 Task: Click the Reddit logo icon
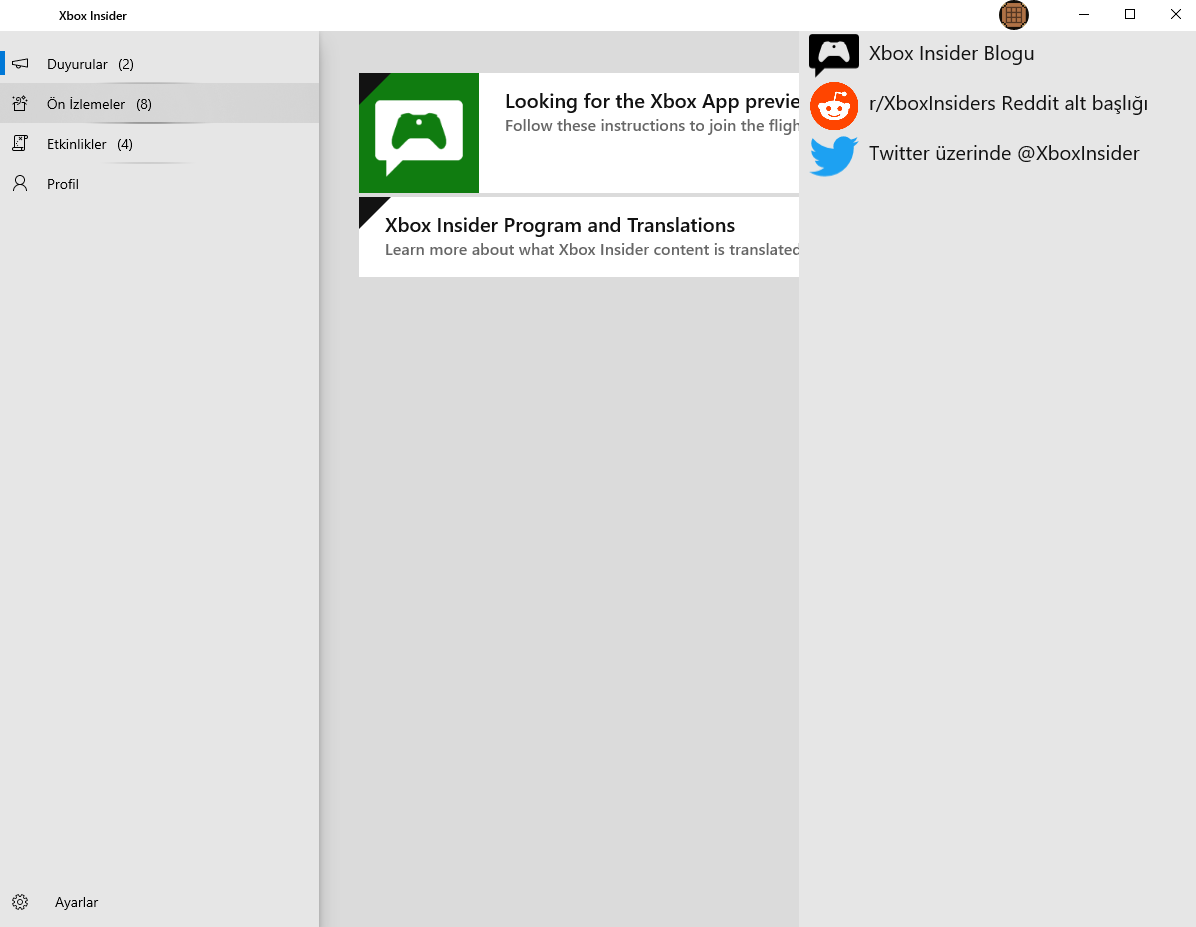pyautogui.click(x=834, y=105)
